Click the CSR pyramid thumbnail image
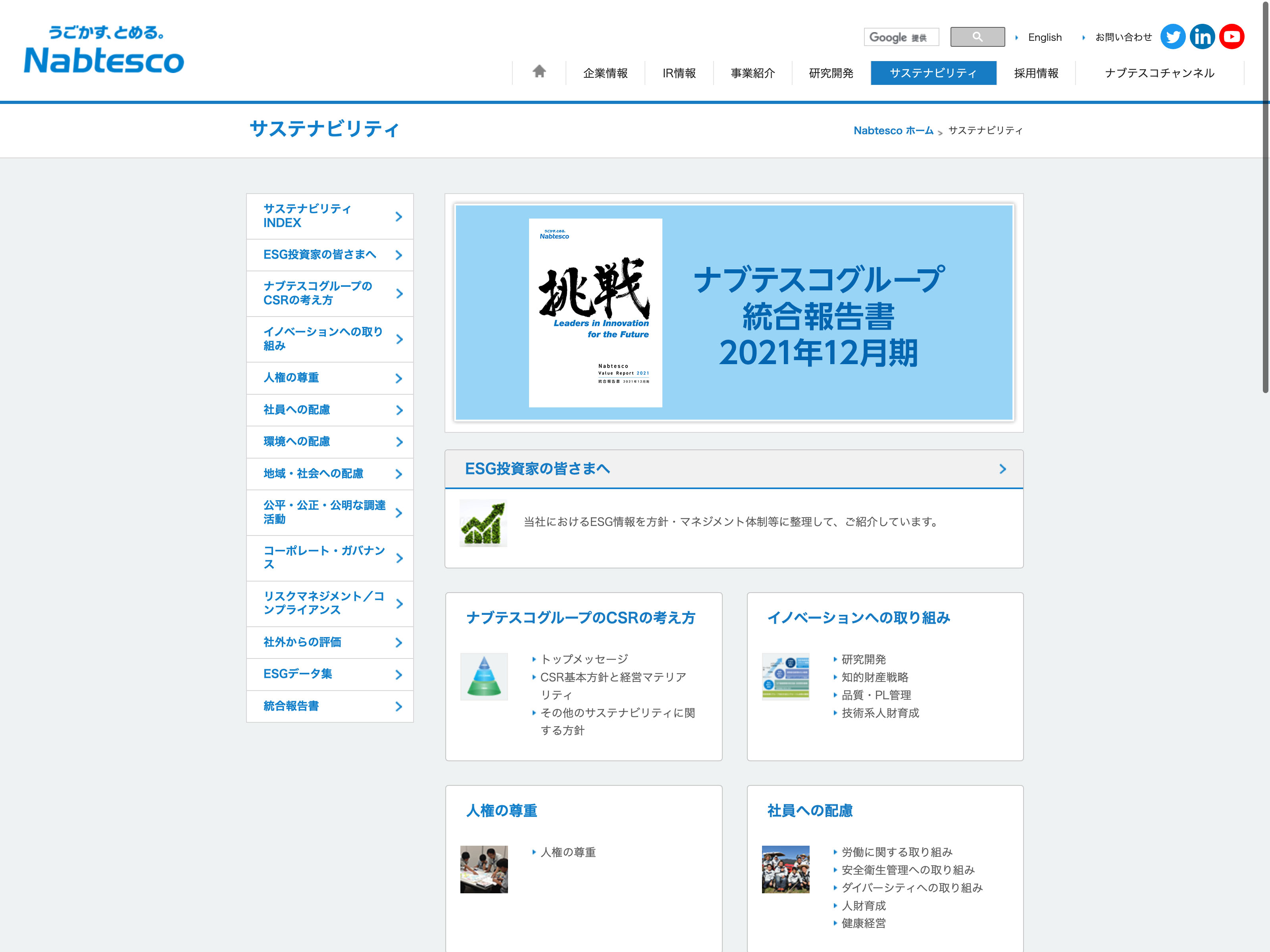 [484, 676]
